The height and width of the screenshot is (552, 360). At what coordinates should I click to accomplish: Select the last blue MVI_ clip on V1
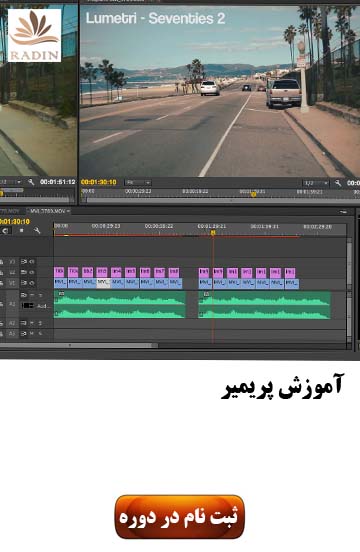pyautogui.click(x=292, y=283)
